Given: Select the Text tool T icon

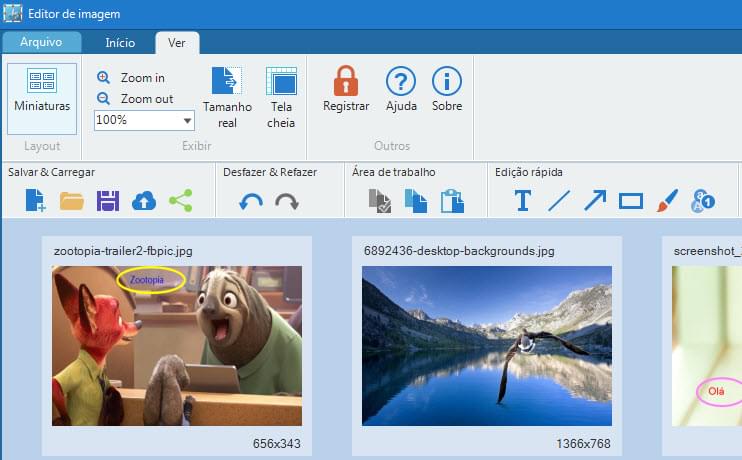Looking at the screenshot, I should 523,201.
